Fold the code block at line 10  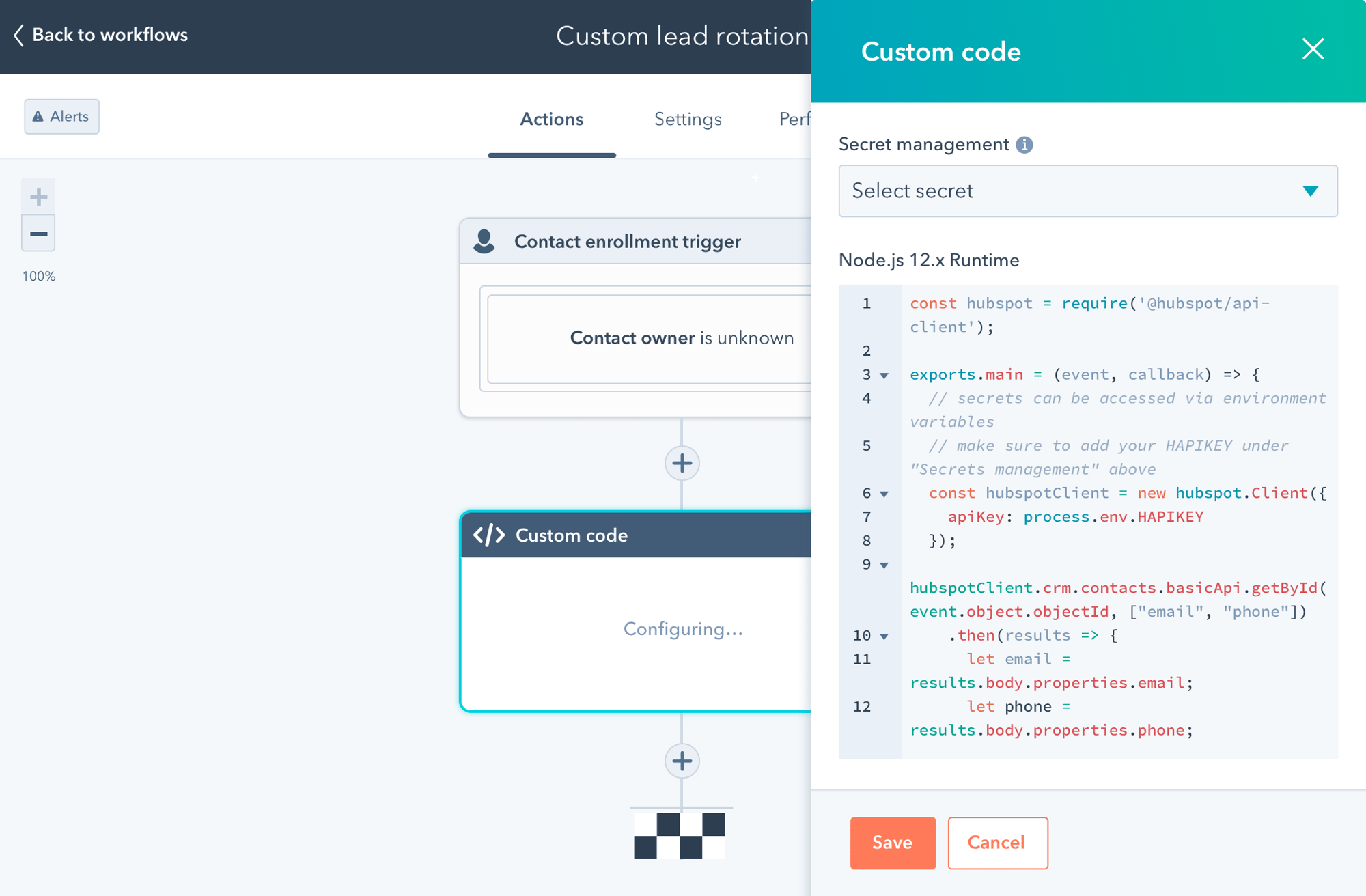tap(884, 636)
